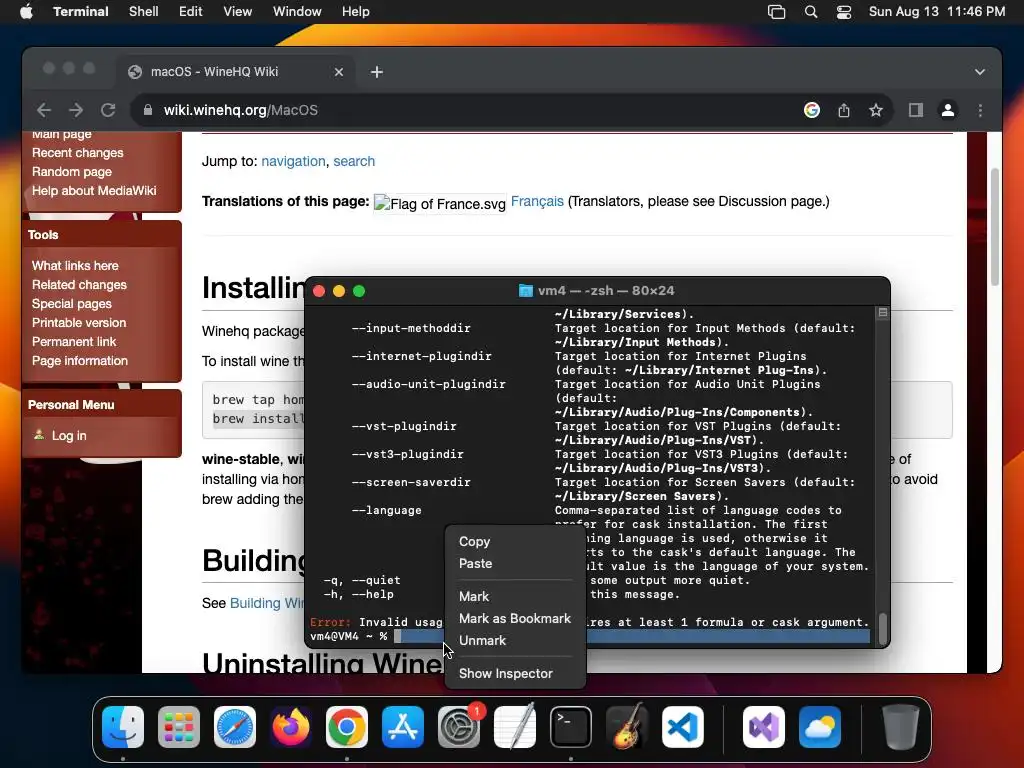Open Visual Studio Code from the Dock

(x=682, y=727)
